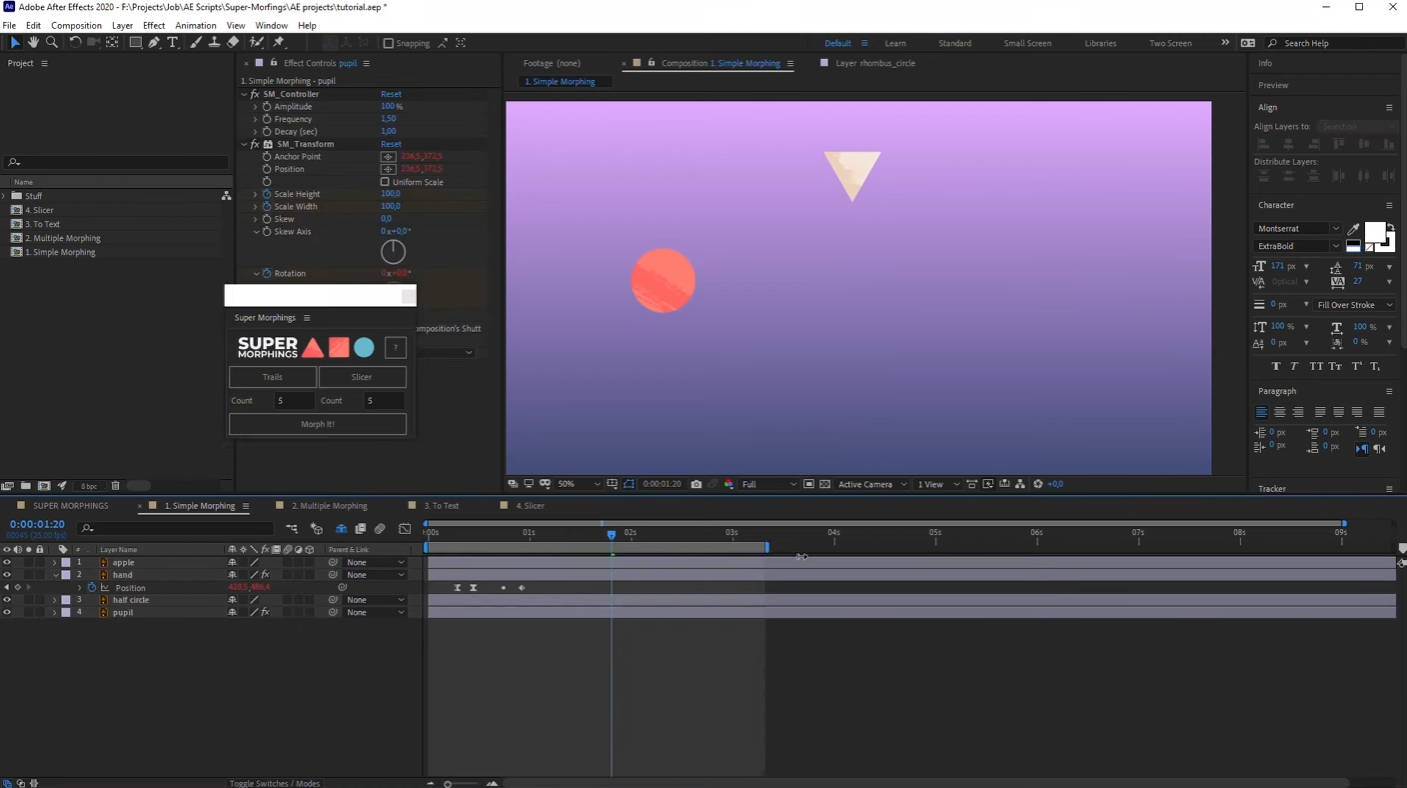The image size is (1407, 788).
Task: Hide the apple layer visibility eye
Action: tap(6, 562)
